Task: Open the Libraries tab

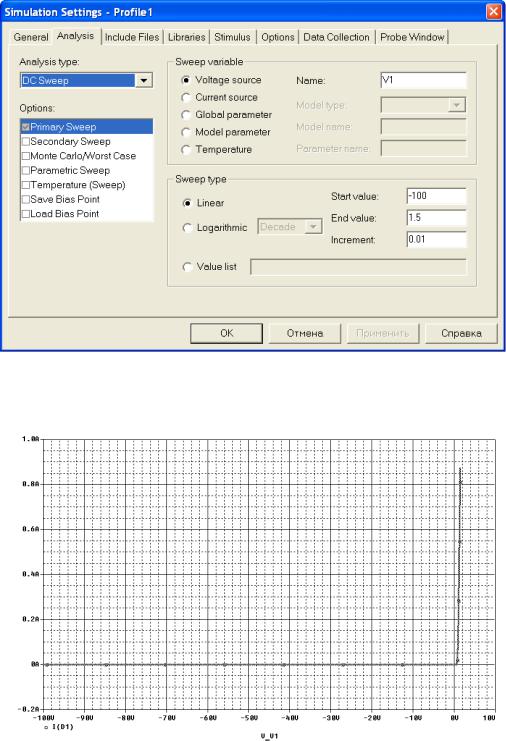Action: (187, 37)
